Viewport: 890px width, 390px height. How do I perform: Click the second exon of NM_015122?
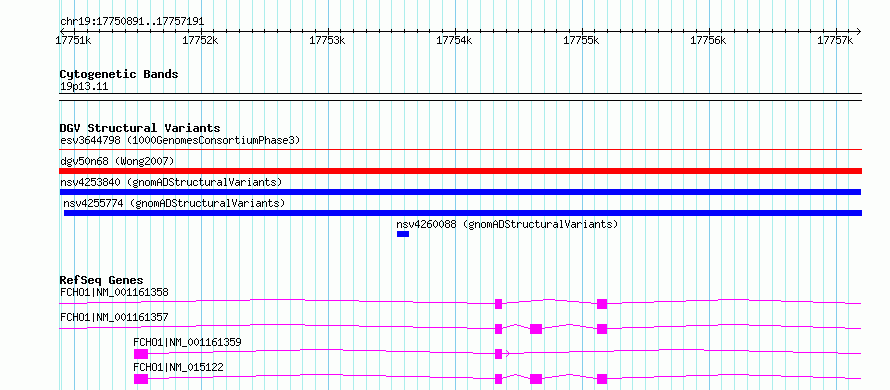[498, 379]
